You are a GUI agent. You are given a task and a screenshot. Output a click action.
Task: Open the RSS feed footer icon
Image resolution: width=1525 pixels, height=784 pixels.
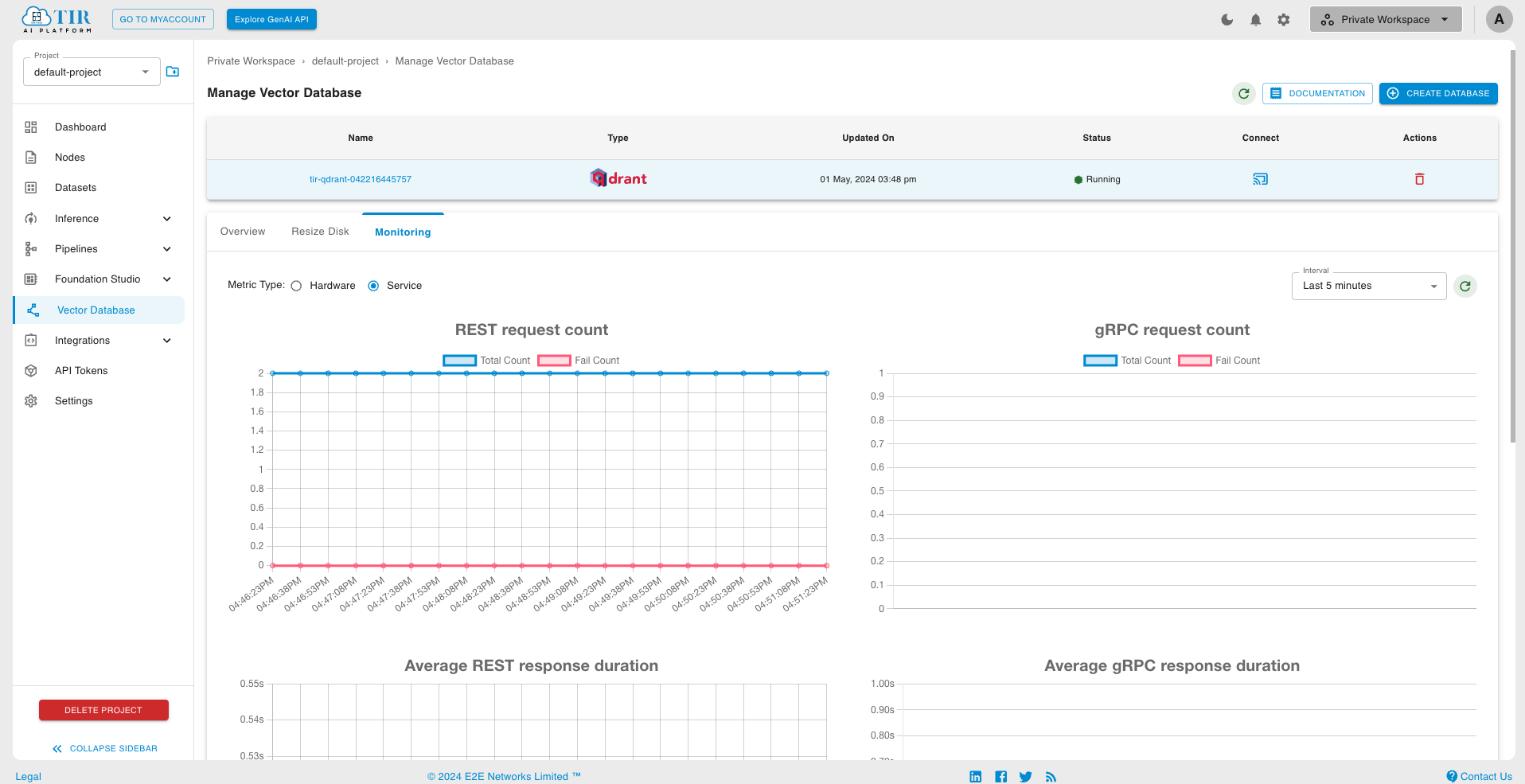point(1051,777)
